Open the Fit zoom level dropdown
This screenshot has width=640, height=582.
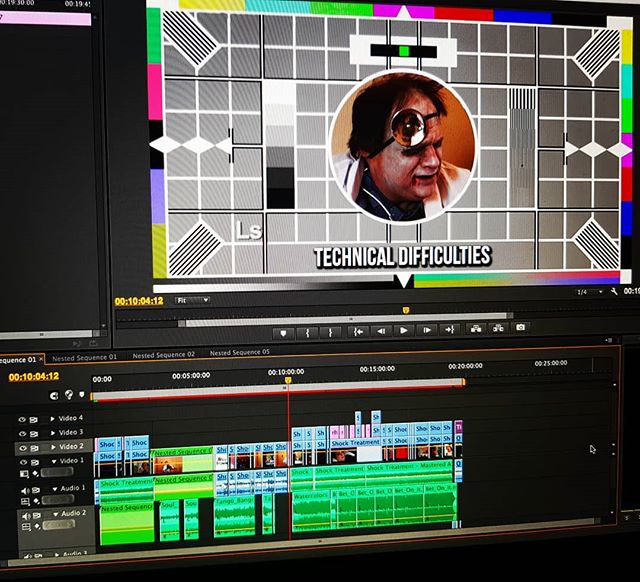[192, 300]
